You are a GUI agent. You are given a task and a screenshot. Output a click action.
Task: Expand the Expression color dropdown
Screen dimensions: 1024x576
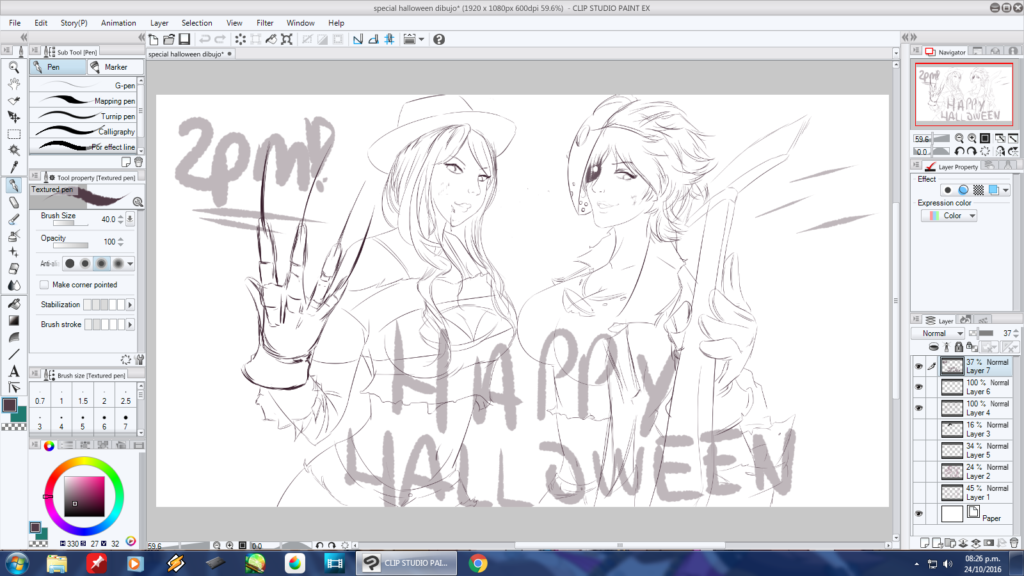pyautogui.click(x=948, y=215)
